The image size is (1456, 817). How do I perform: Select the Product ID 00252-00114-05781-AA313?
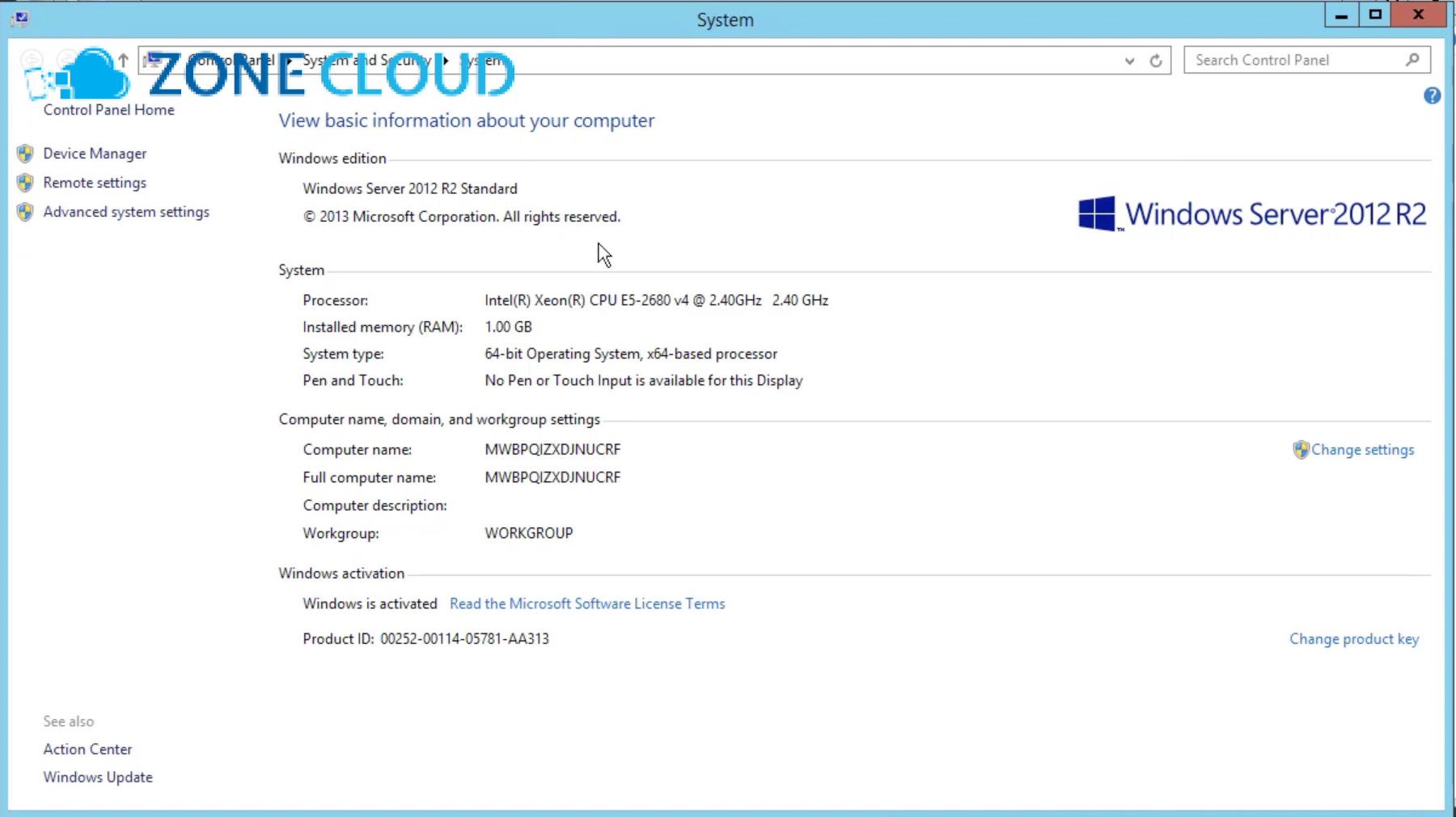click(464, 639)
